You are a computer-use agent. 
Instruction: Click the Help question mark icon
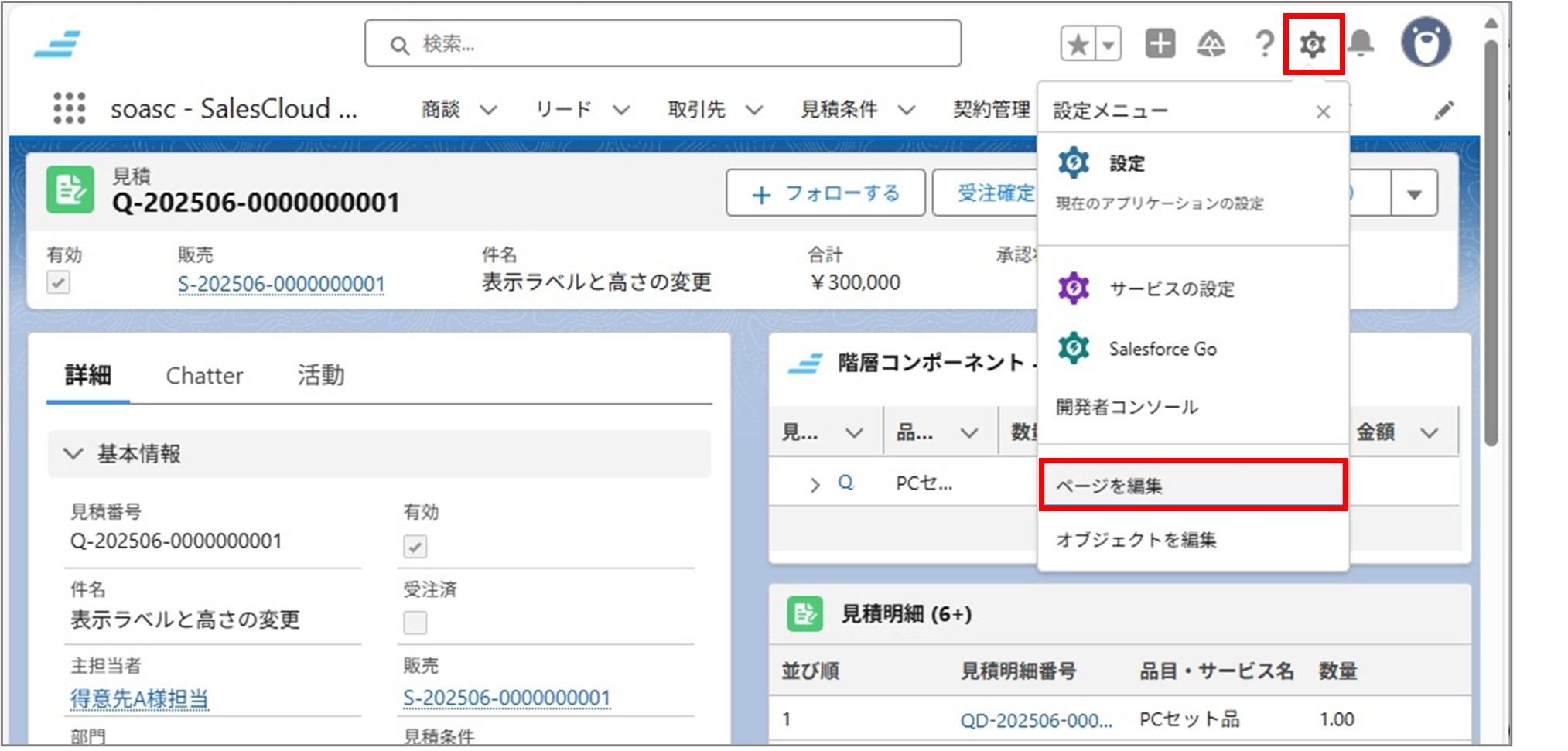coord(1264,44)
